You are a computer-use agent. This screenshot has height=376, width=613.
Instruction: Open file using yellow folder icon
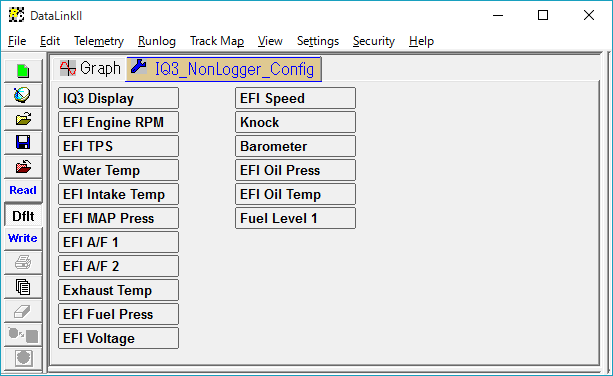[23, 119]
